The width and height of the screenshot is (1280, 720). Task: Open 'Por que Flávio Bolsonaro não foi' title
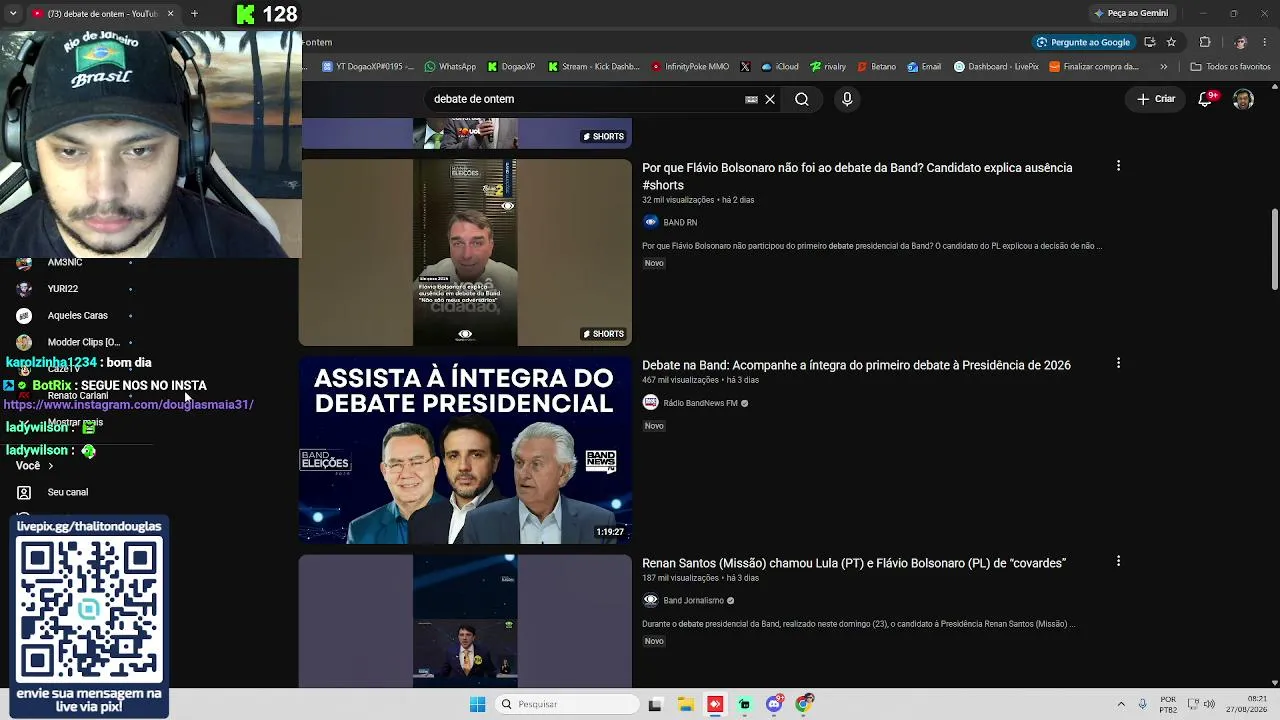coord(857,176)
